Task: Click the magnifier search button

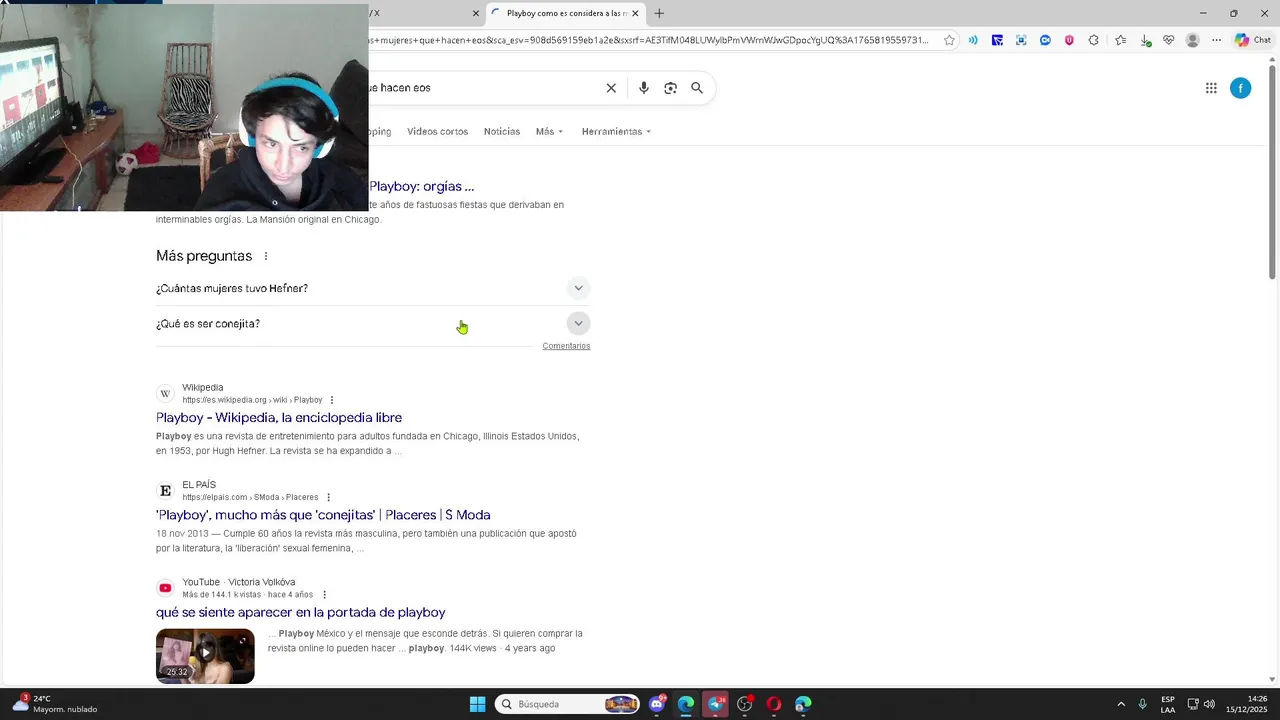Action: pyautogui.click(x=697, y=88)
